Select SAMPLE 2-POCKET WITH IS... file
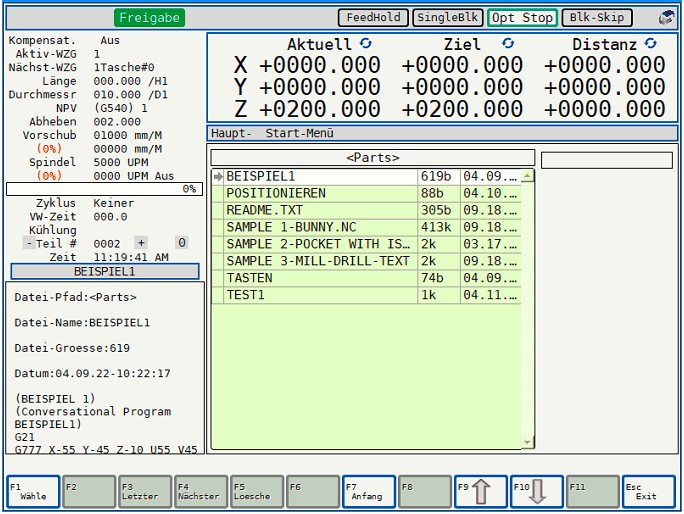Viewport: 684px width, 514px height. [x=366, y=244]
